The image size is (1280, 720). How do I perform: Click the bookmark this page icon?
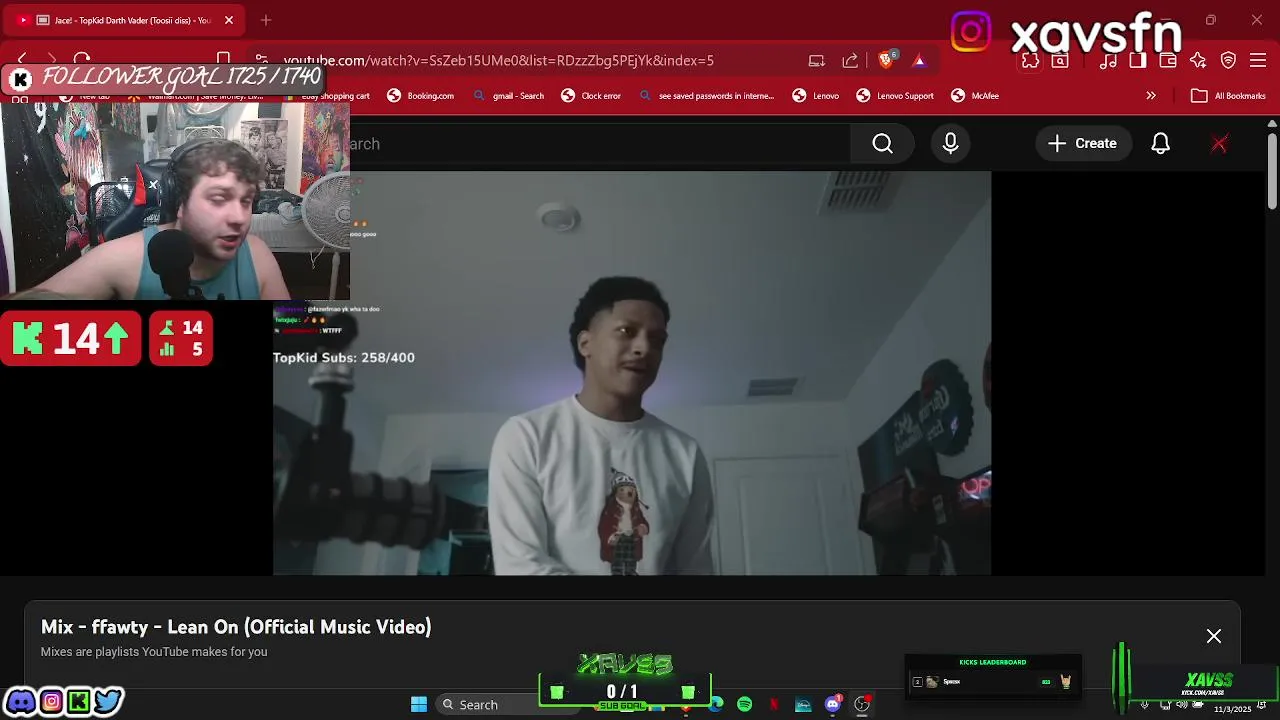click(224, 60)
